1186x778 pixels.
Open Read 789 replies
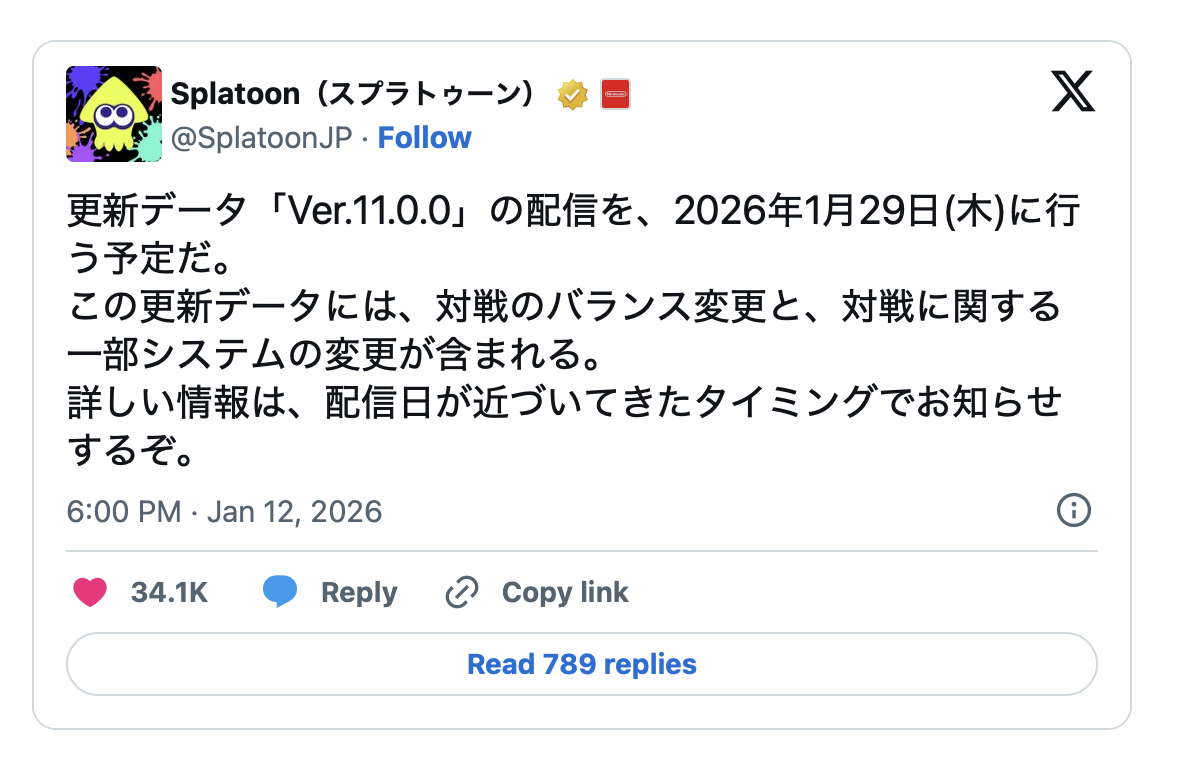581,664
